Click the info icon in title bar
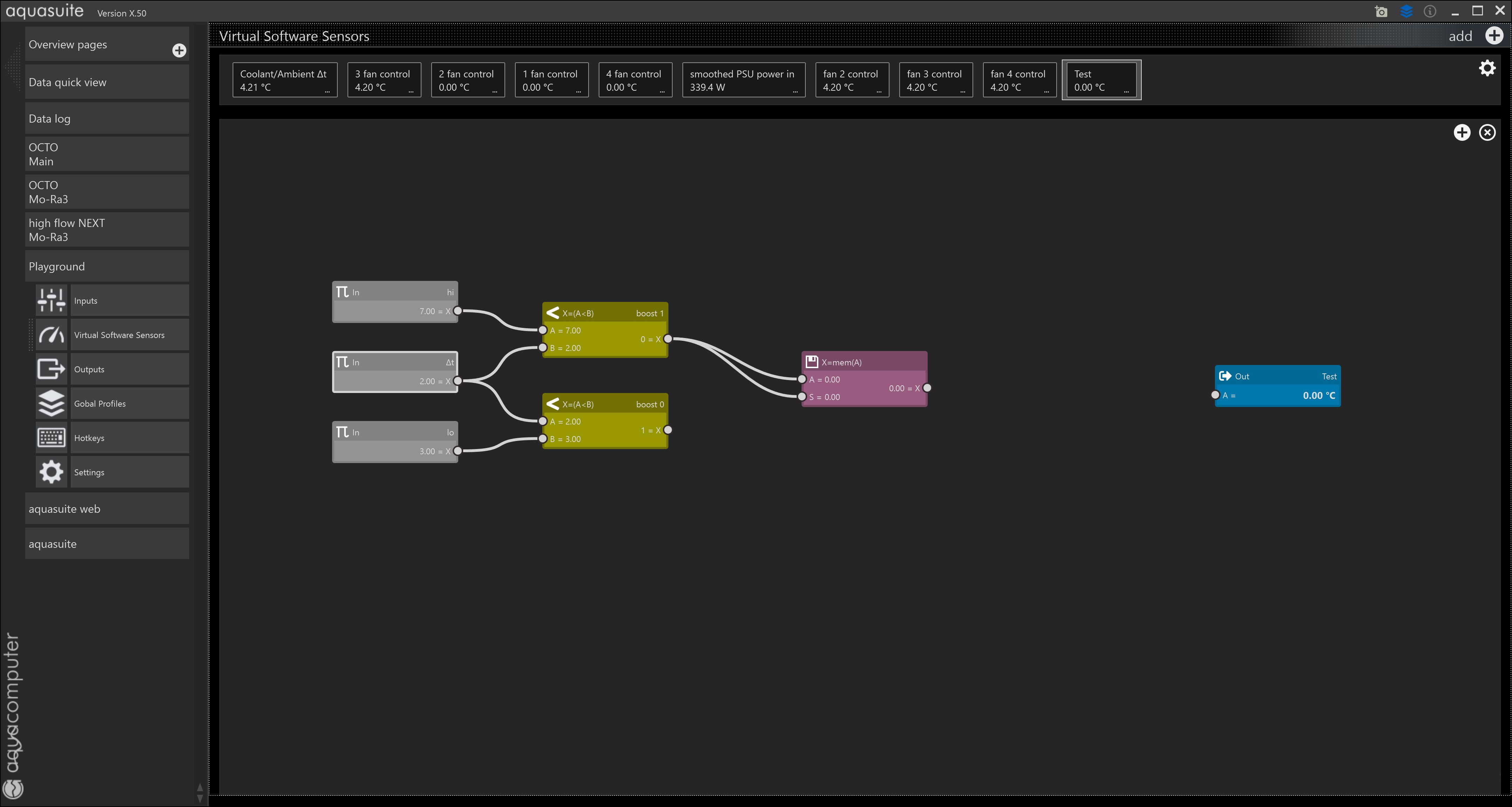This screenshot has width=1512, height=807. pyautogui.click(x=1430, y=11)
